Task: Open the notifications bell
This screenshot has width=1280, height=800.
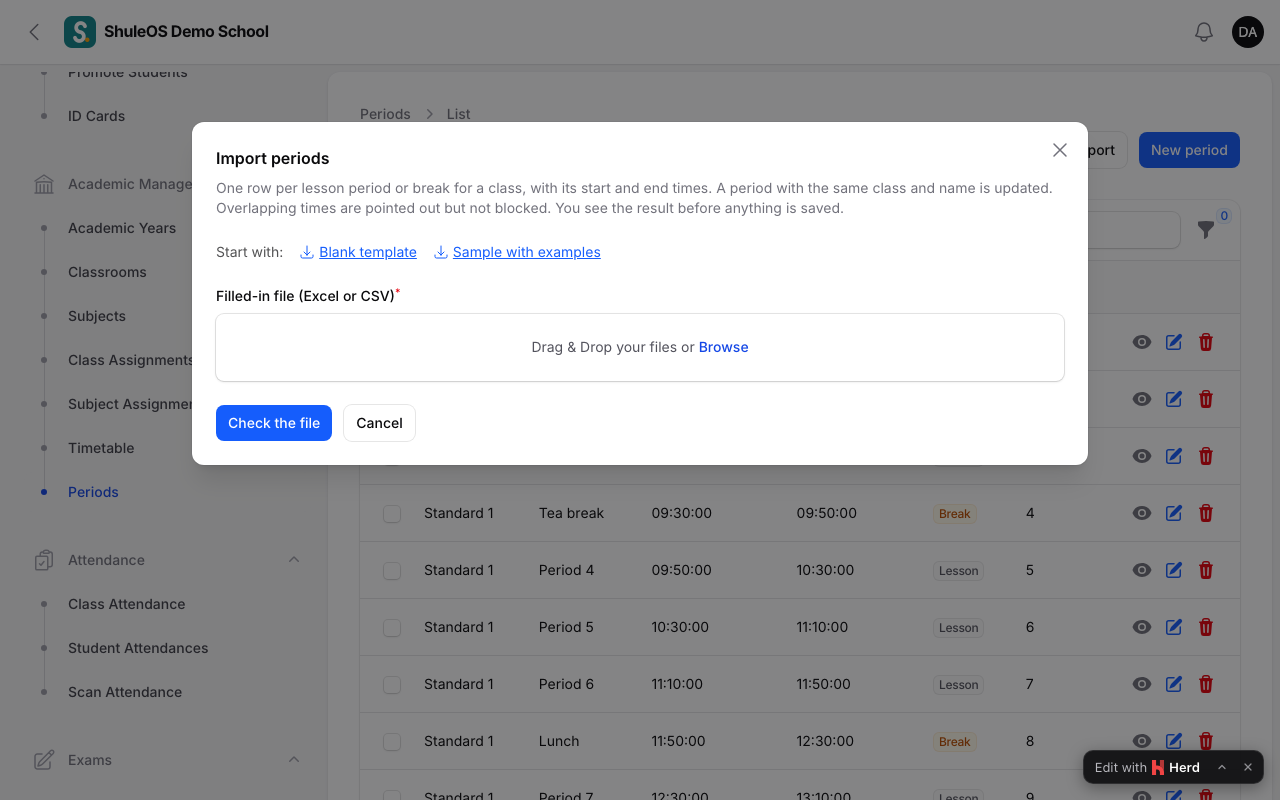Action: [x=1204, y=32]
